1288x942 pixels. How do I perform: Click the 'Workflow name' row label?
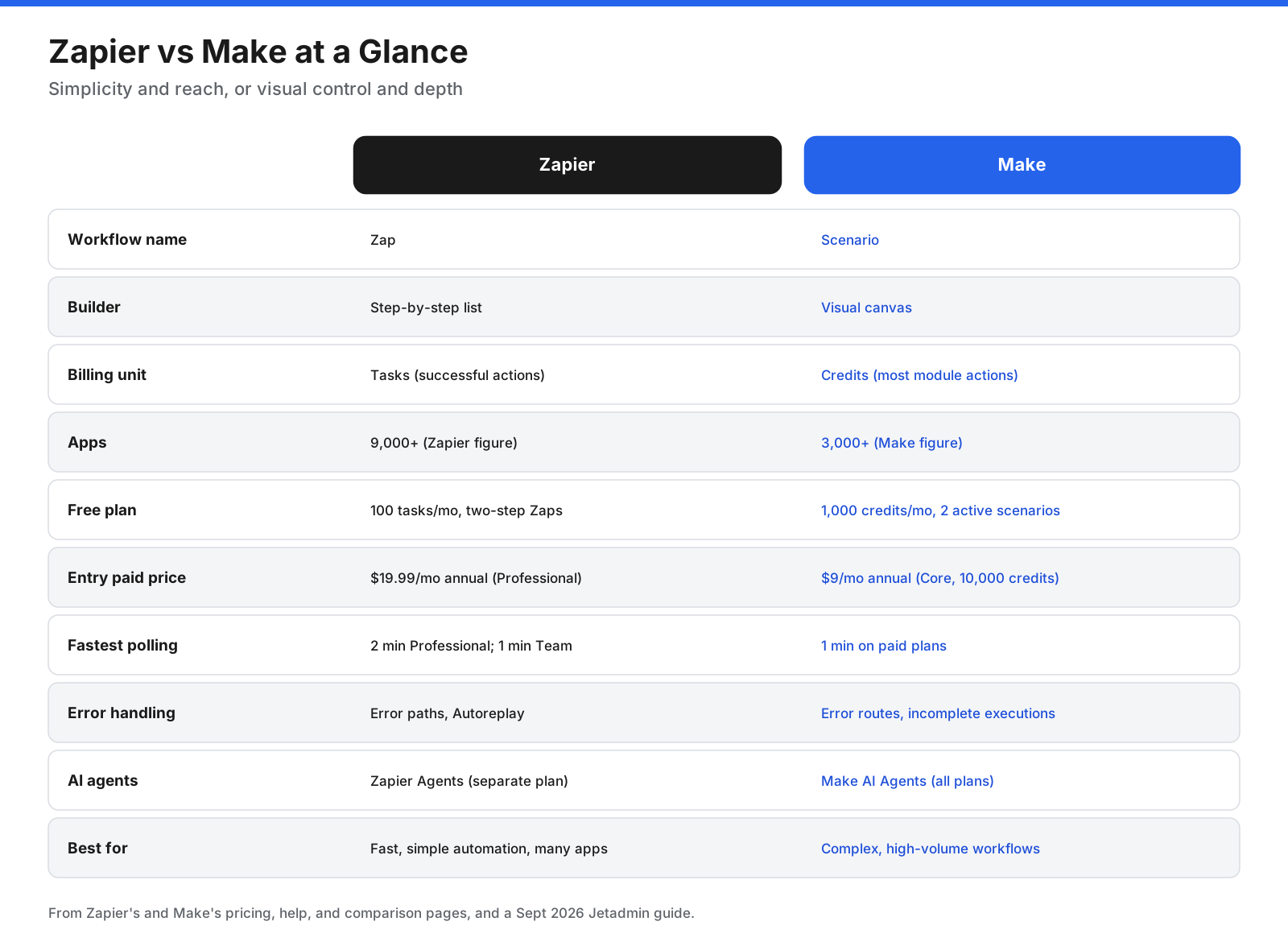click(127, 239)
